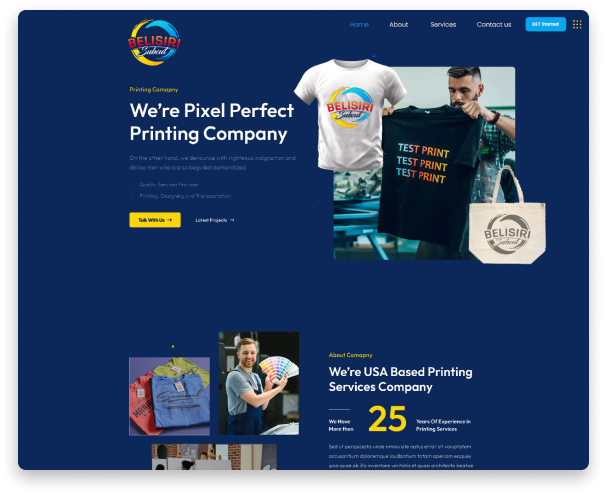Open the About menu item
Screen dimensions: 605x494
pyautogui.click(x=398, y=24)
